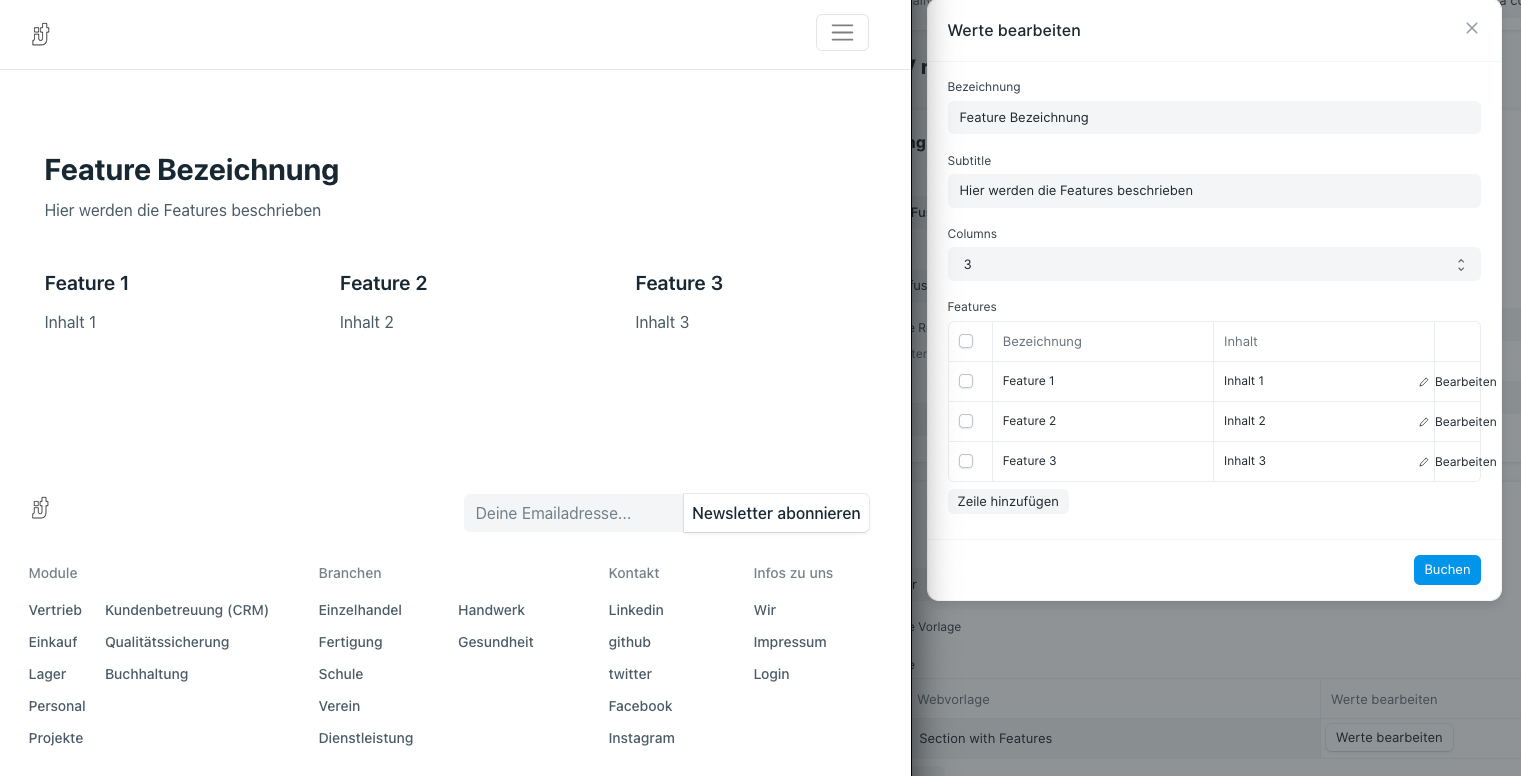The image size is (1521, 776).
Task: Close the Werte bearbeiten dialog
Action: (x=1472, y=28)
